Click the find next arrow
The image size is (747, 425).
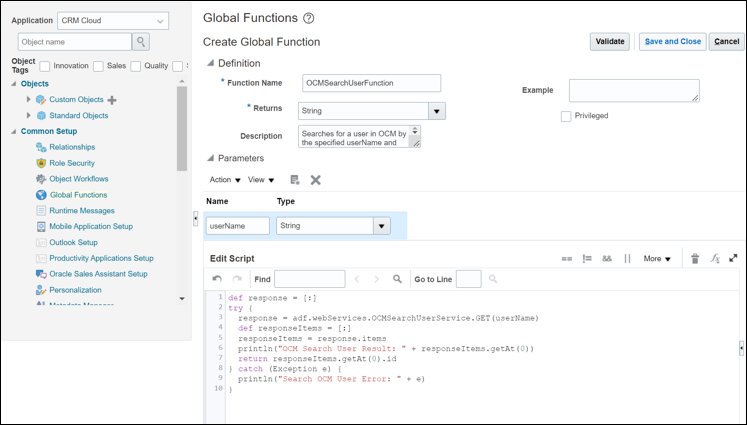(376, 279)
